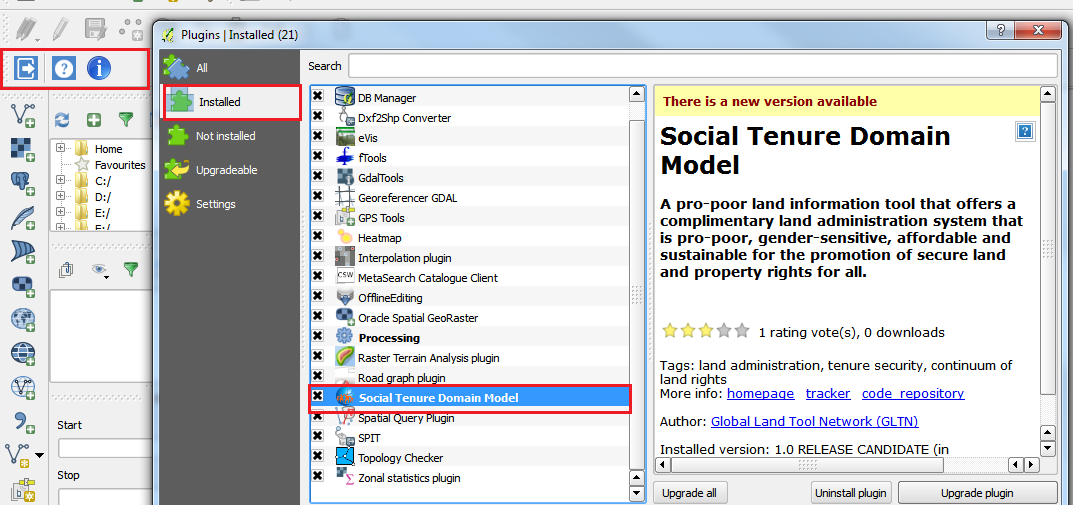Image resolution: width=1073 pixels, height=505 pixels.
Task: Click the STDM login arrow icon
Action: click(26, 68)
